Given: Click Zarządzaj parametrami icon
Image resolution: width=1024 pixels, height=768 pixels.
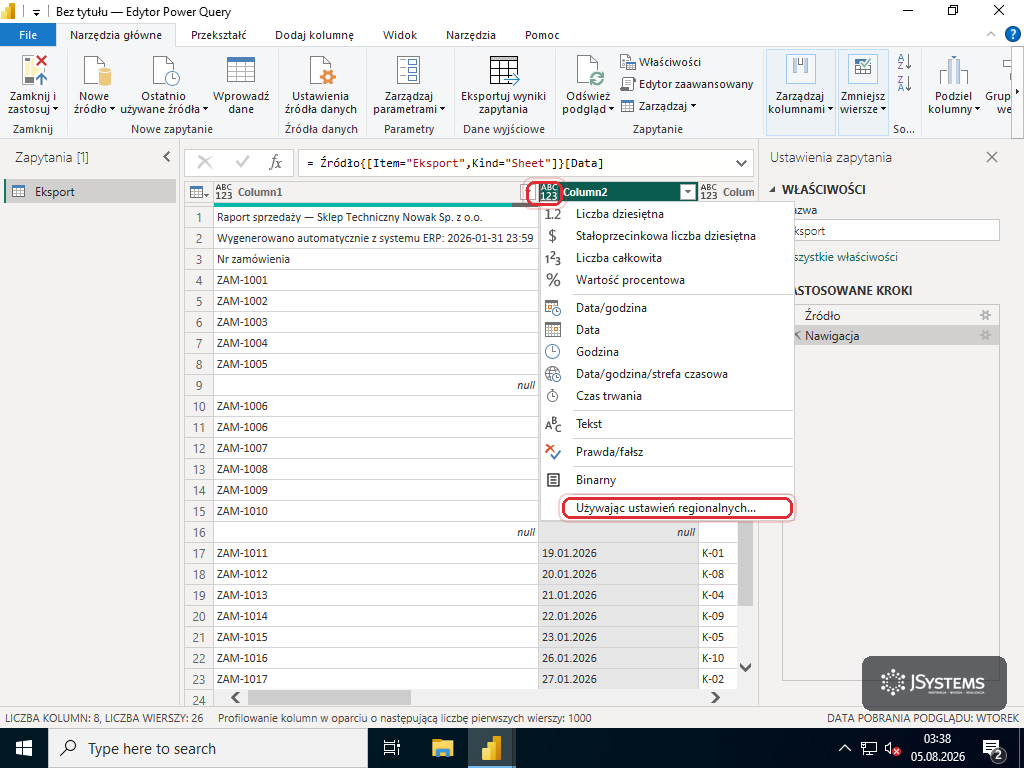Looking at the screenshot, I should pos(408,71).
